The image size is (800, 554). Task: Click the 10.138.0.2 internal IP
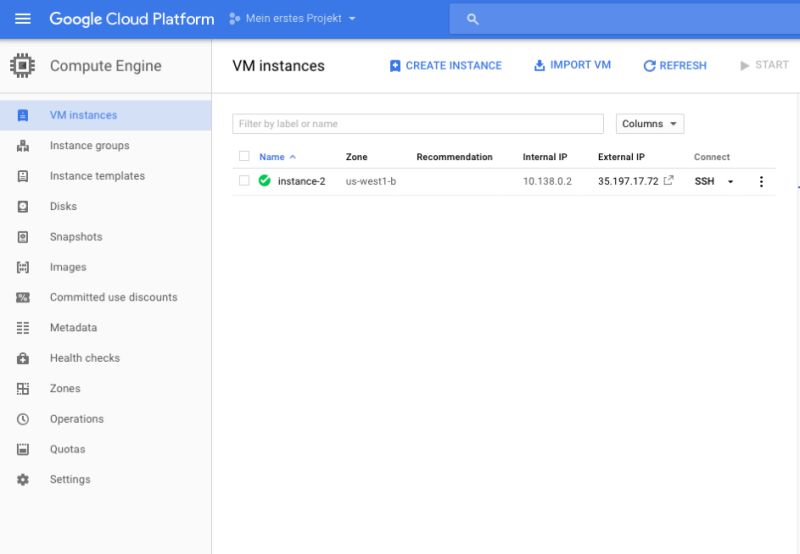[x=547, y=182]
